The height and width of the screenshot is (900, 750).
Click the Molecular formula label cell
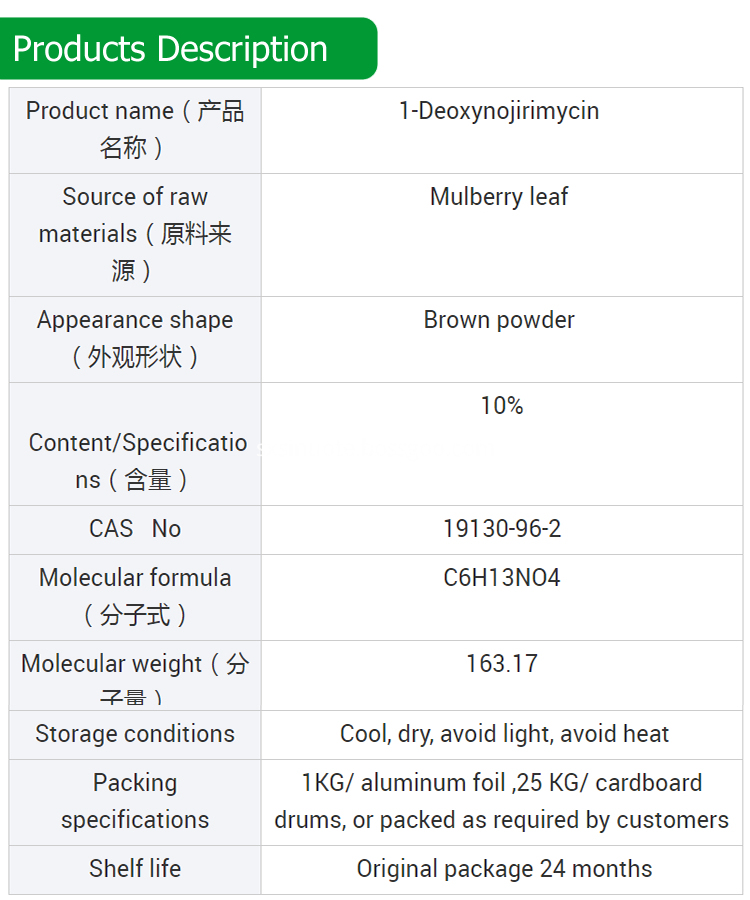[135, 596]
